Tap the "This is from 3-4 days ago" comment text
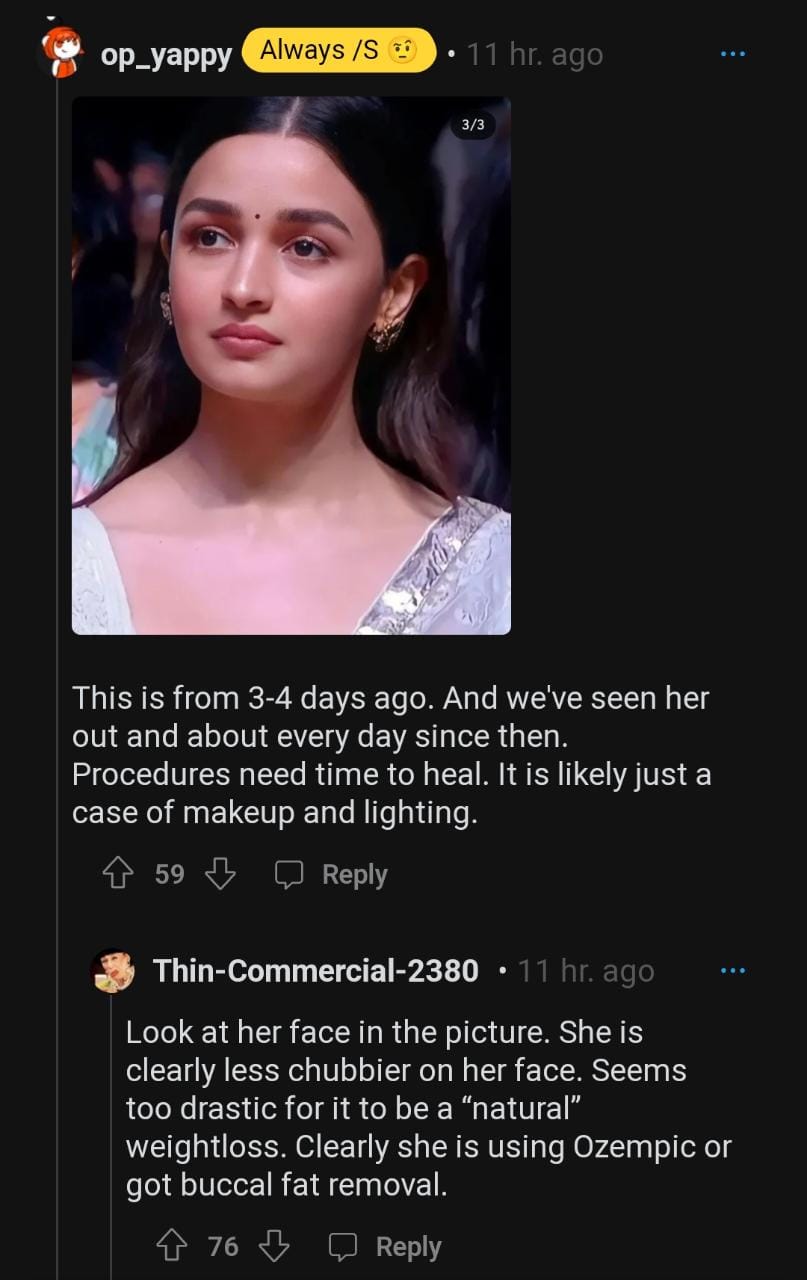 tap(390, 755)
